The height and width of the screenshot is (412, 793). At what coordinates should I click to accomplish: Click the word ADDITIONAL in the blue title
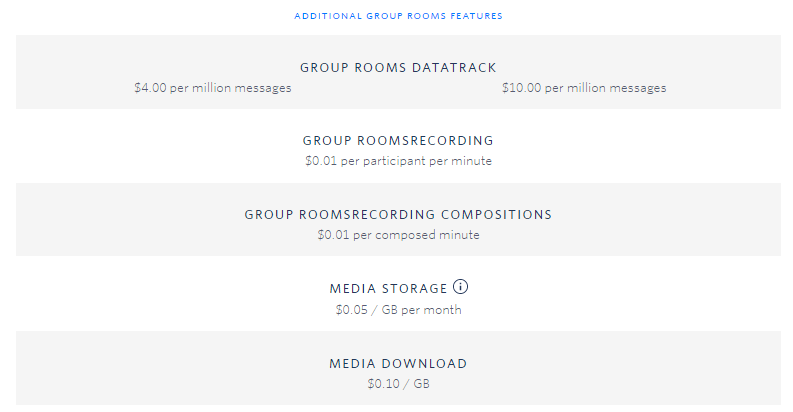point(328,16)
